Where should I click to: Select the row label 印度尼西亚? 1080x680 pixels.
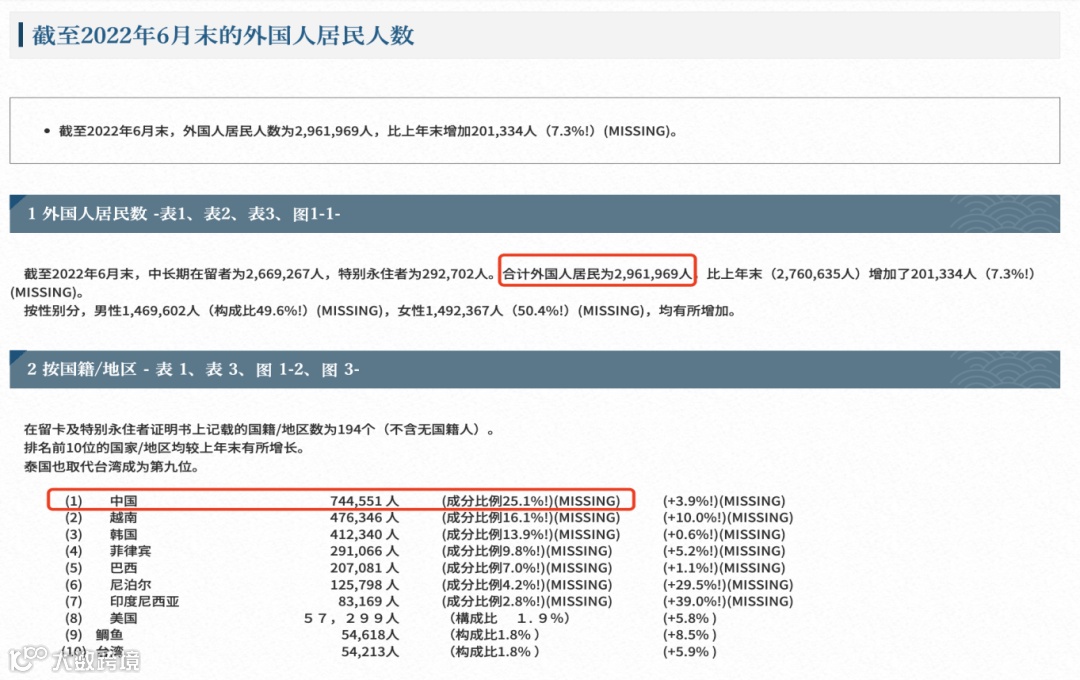tap(145, 601)
